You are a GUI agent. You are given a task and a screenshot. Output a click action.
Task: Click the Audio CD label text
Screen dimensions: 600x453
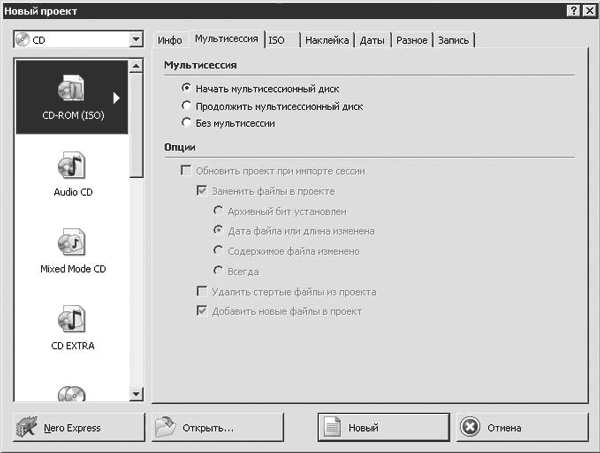click(x=73, y=192)
